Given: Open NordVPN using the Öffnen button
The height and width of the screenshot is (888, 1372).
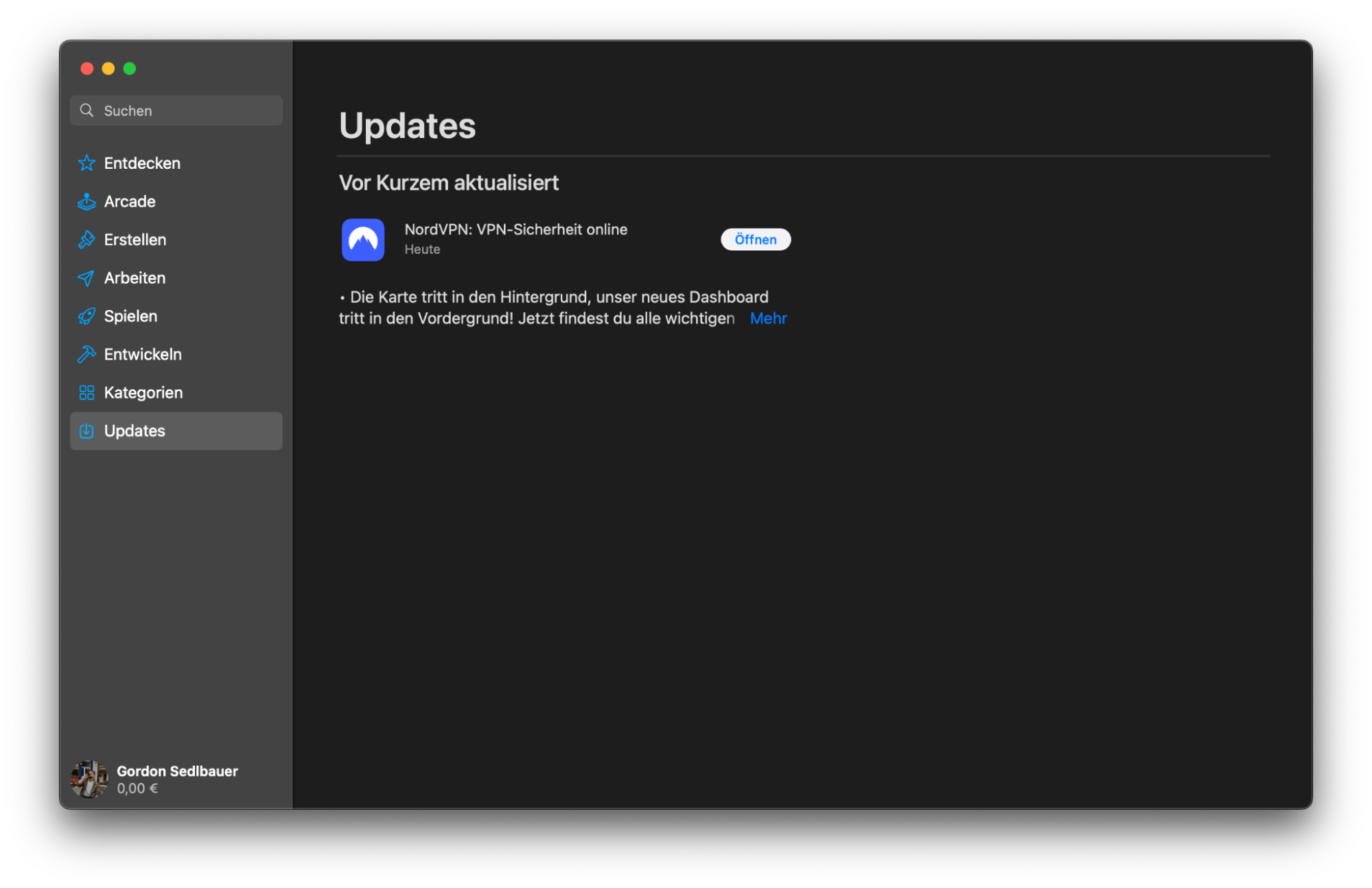Looking at the screenshot, I should pyautogui.click(x=755, y=239).
